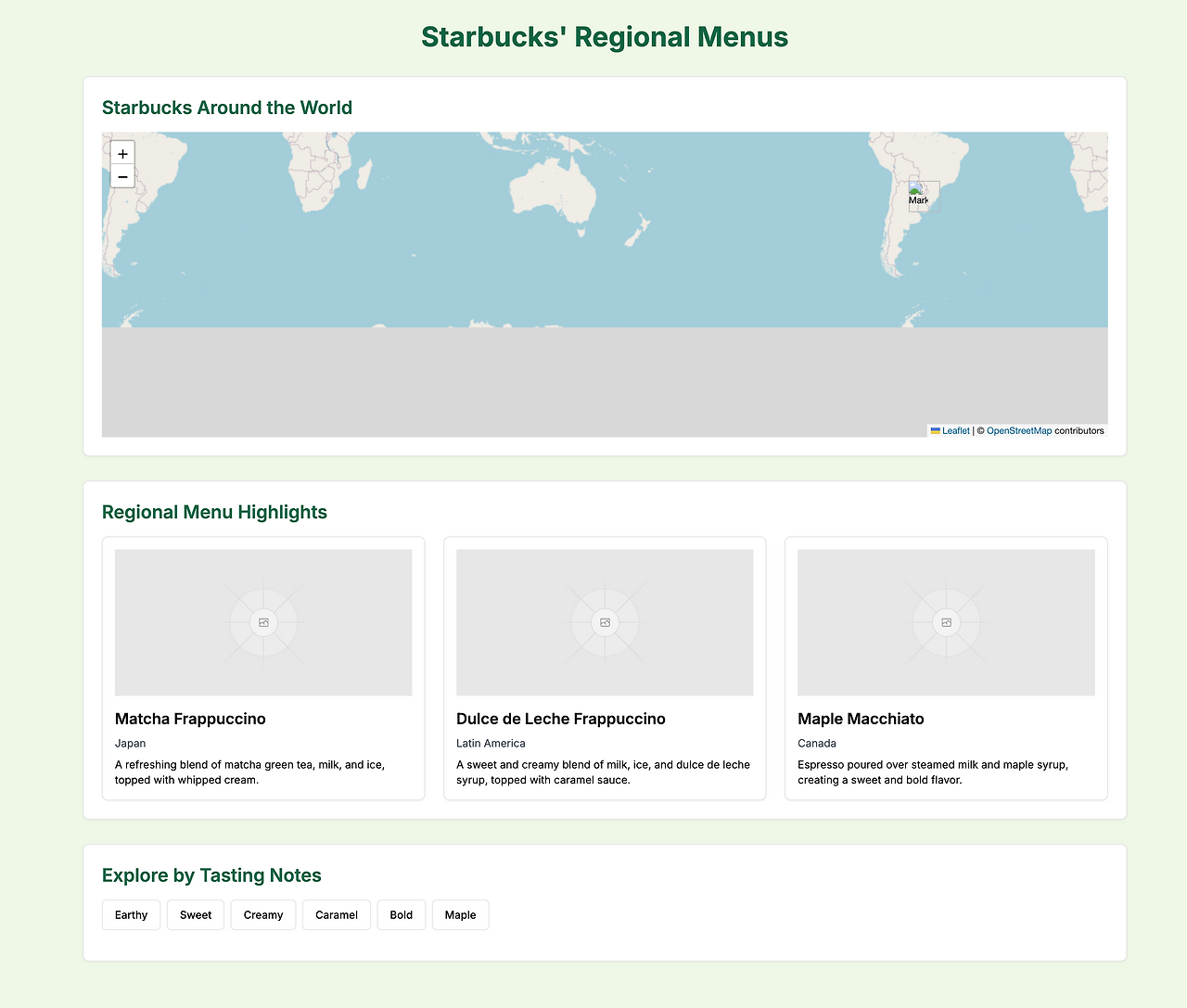Click the Matcha Frappuccino title

coord(190,719)
